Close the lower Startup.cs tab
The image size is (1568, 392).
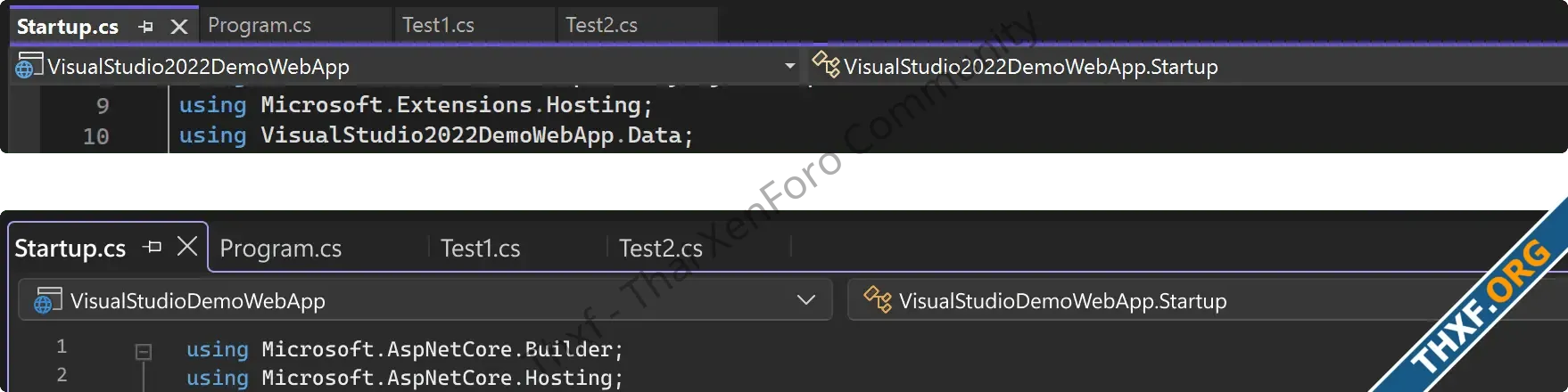click(x=186, y=246)
